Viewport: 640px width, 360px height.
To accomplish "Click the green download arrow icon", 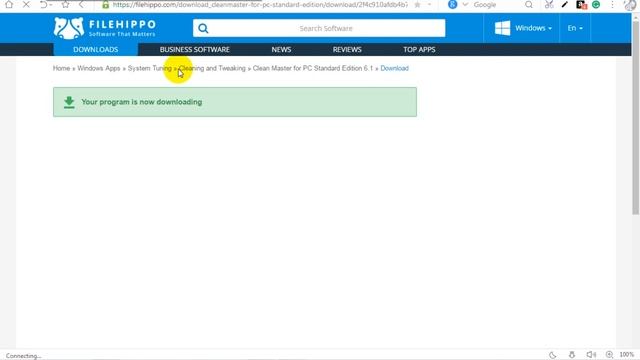I will coord(69,102).
